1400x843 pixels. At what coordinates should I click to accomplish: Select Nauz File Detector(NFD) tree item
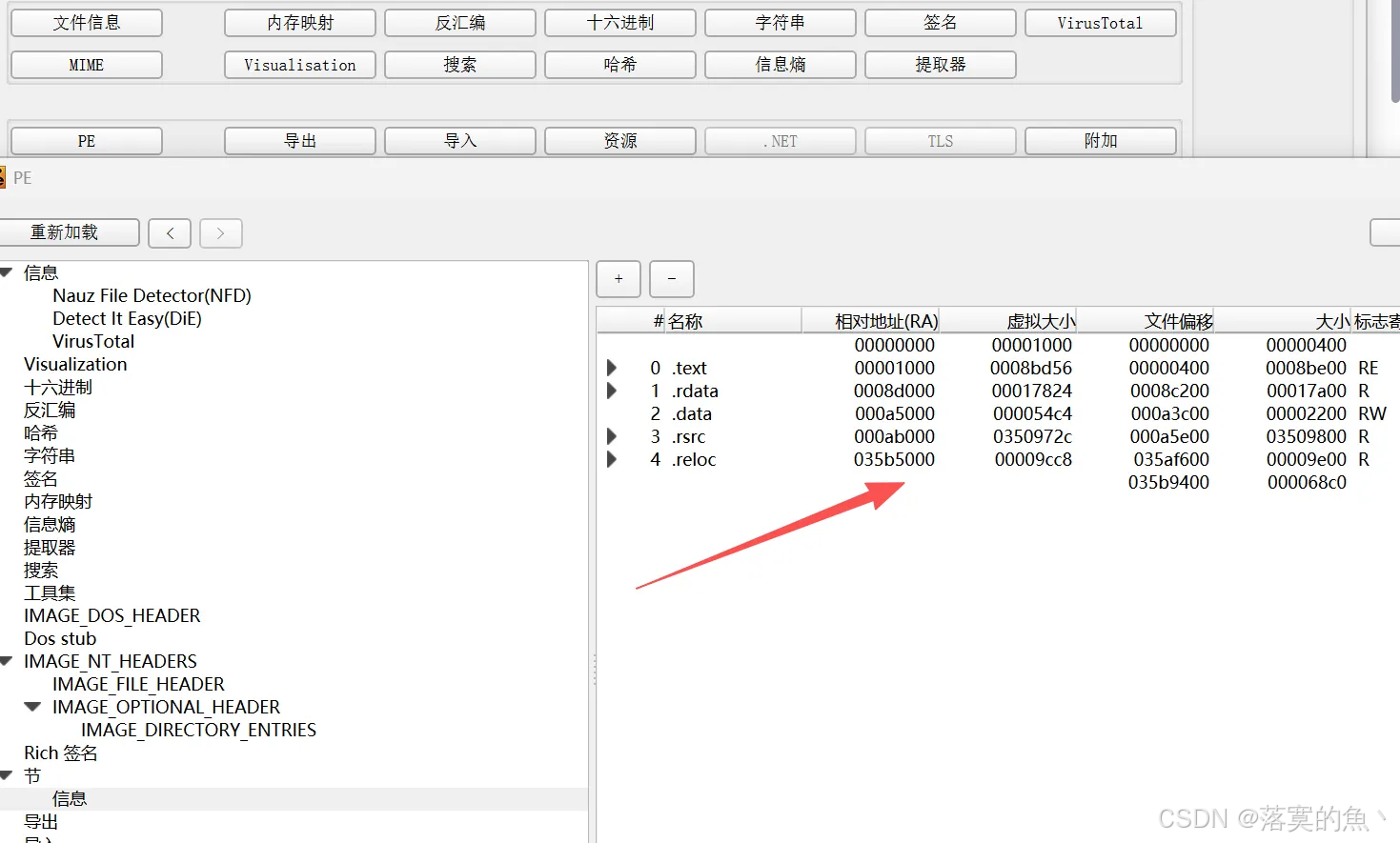(152, 295)
